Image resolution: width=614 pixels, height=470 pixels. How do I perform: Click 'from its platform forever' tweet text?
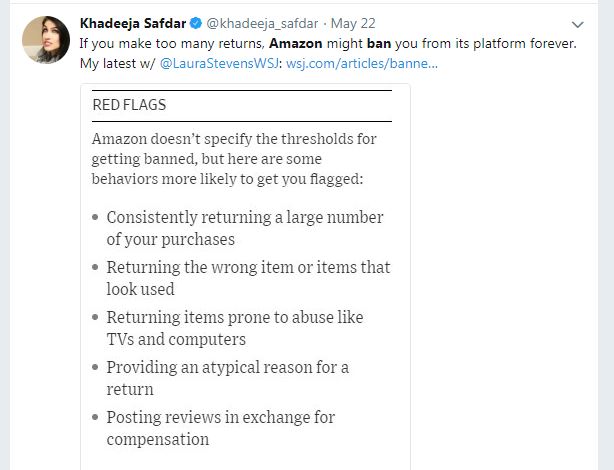coord(500,44)
